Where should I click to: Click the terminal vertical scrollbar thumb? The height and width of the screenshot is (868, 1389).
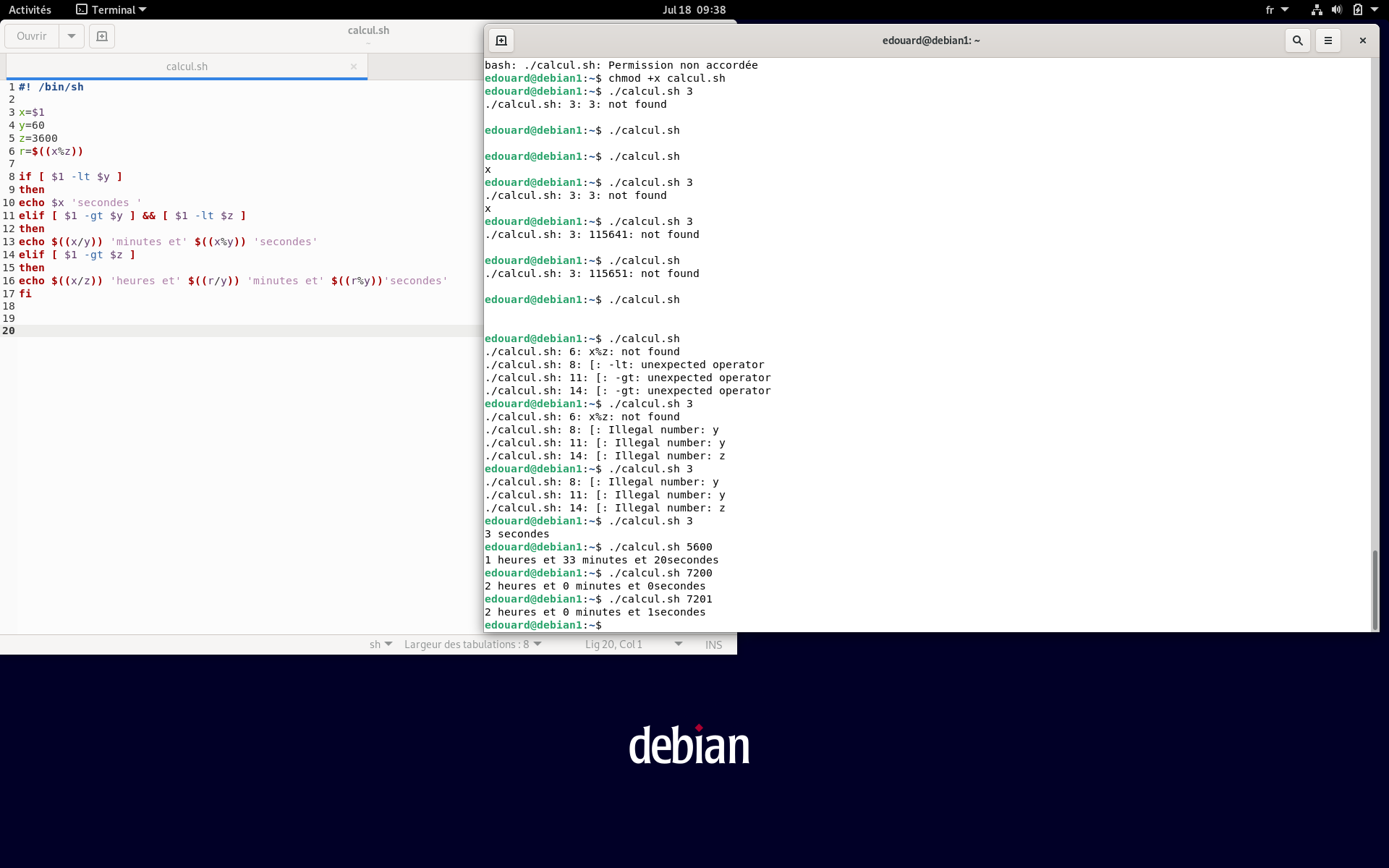click(1375, 590)
